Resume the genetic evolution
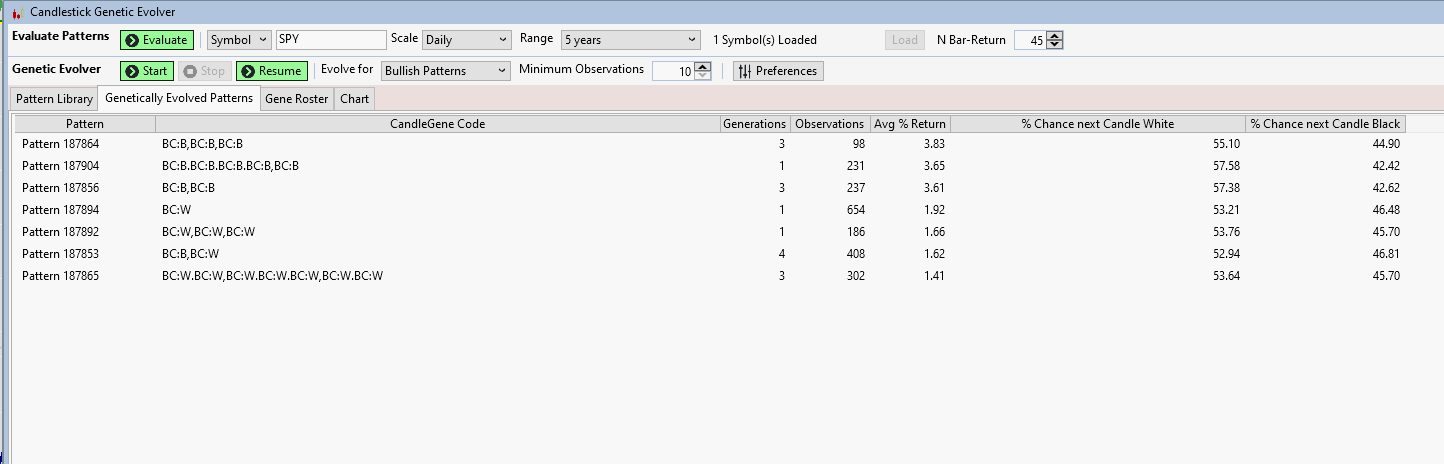The image size is (1444, 464). tap(271, 71)
